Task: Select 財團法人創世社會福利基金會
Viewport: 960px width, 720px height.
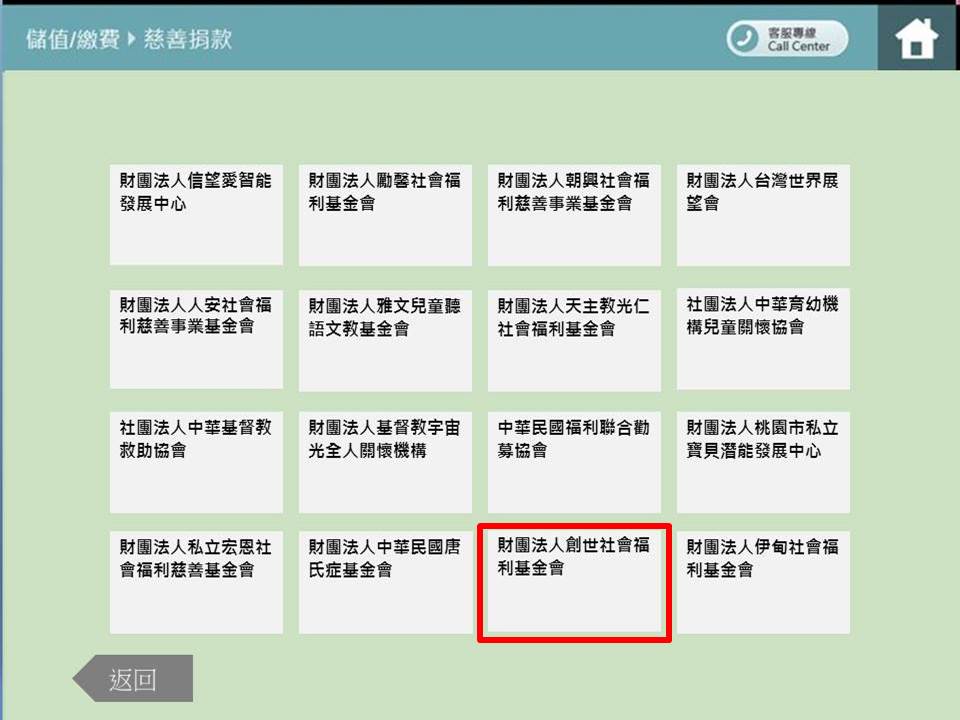Action: [x=574, y=582]
